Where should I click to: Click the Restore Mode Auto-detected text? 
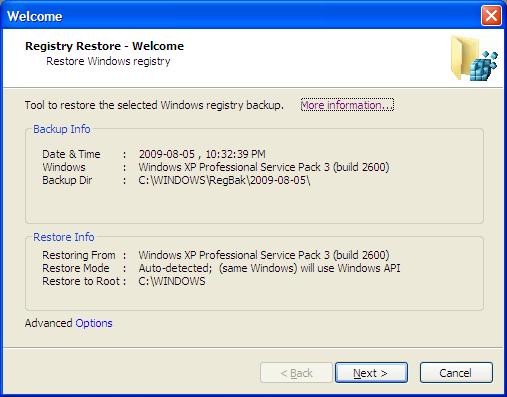[x=269, y=268]
